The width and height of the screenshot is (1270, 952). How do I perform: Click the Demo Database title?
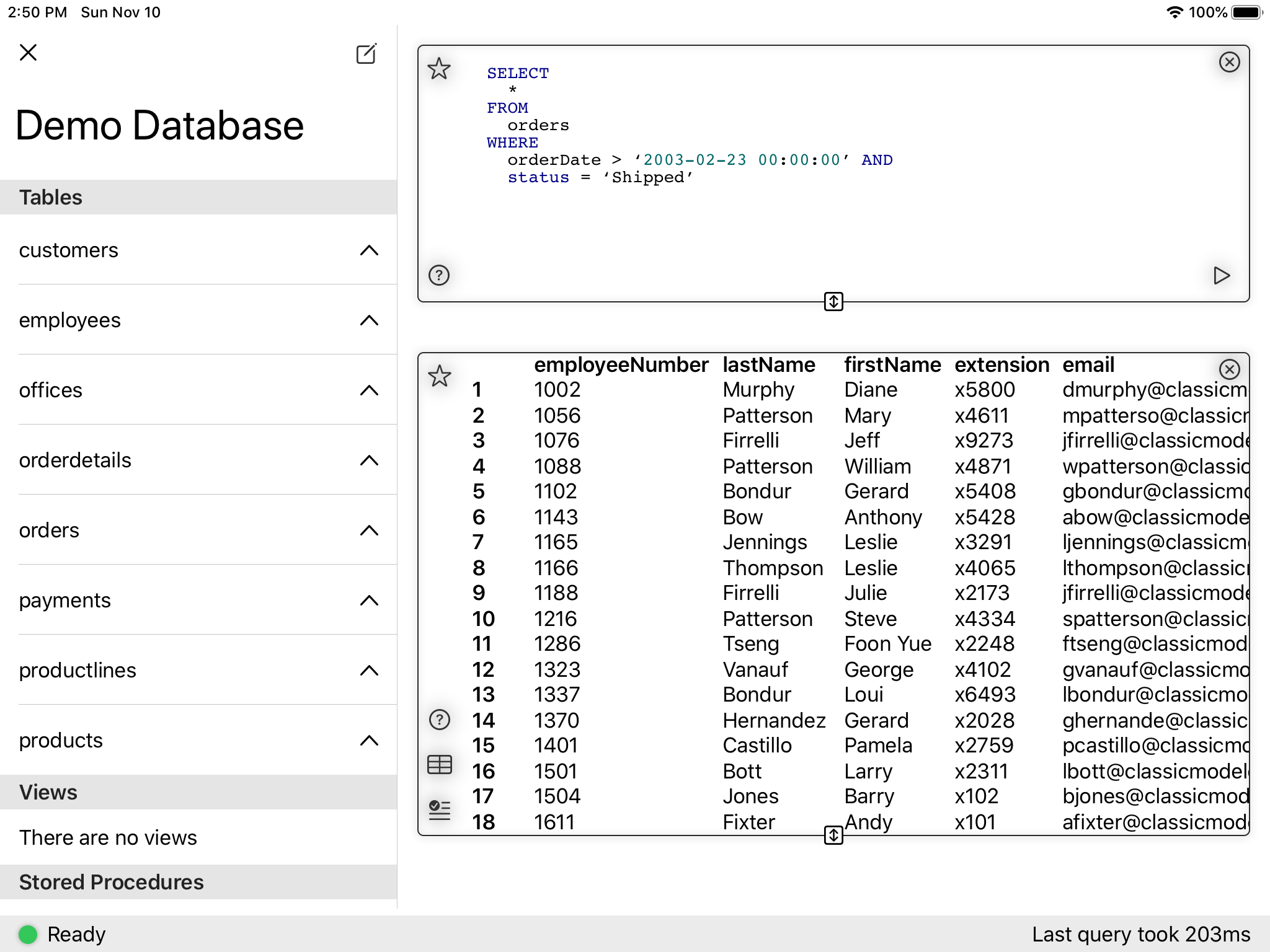[159, 126]
